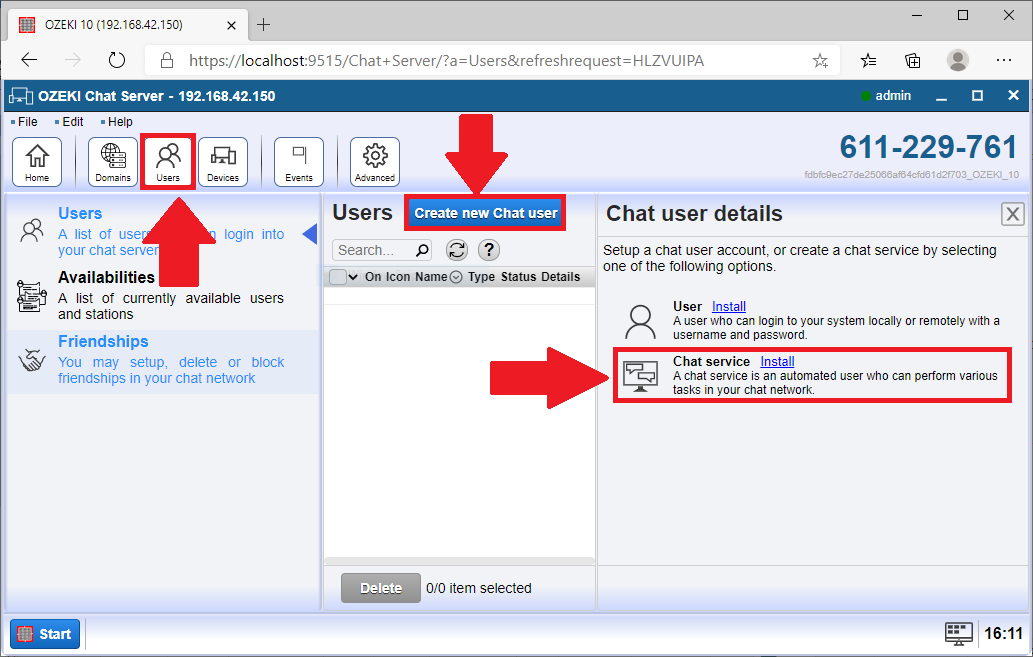Select the Domains toolbar icon
1033x657 pixels.
click(113, 160)
